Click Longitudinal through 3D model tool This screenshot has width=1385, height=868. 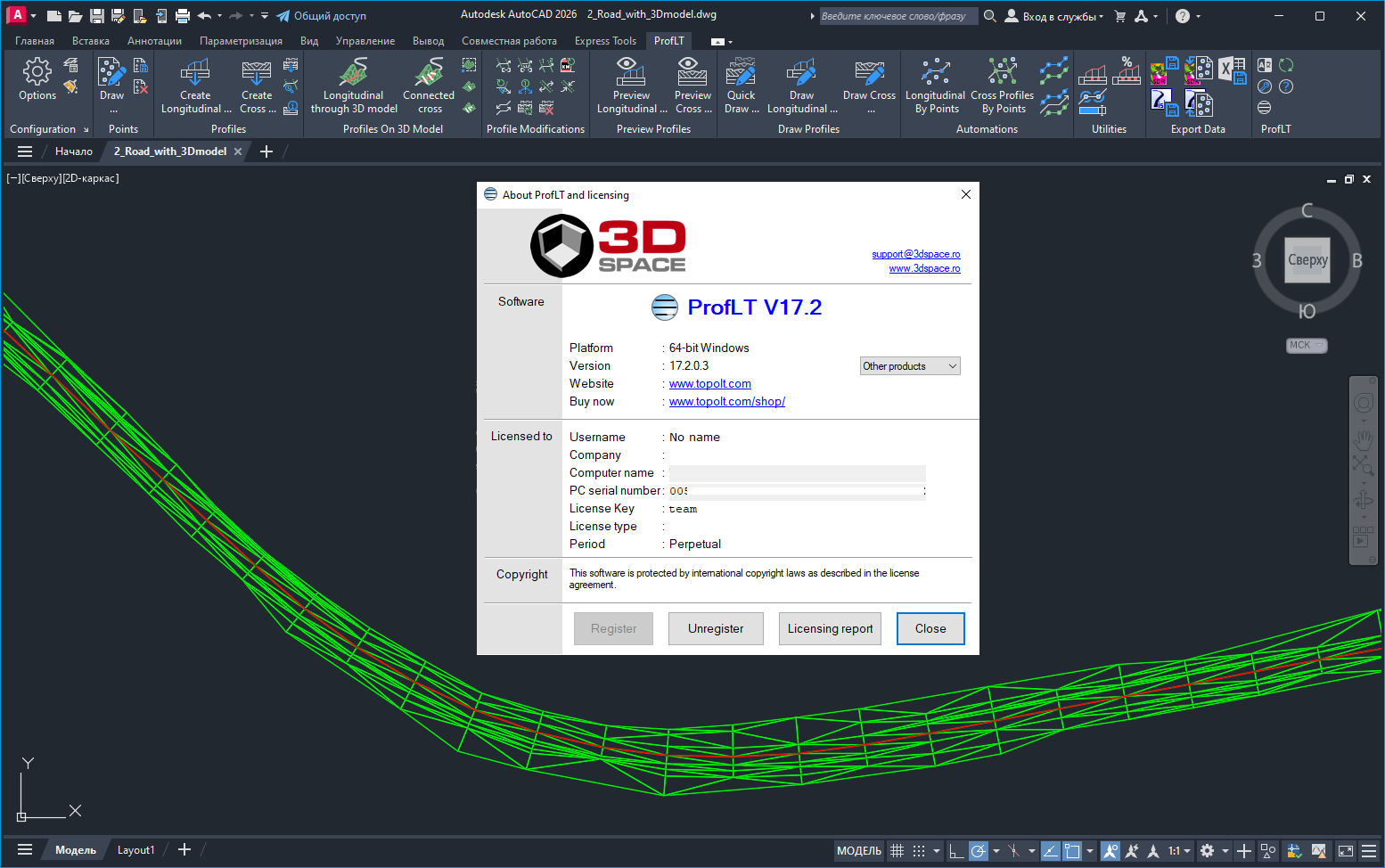353,85
